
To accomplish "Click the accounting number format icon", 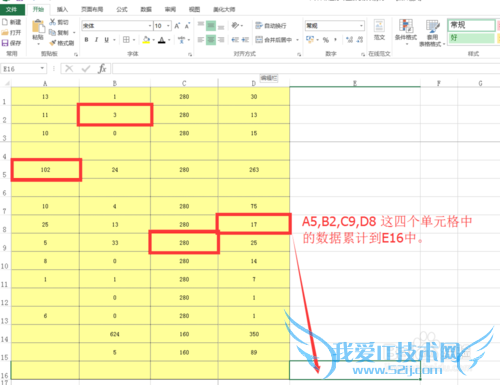I will pyautogui.click(x=310, y=40).
